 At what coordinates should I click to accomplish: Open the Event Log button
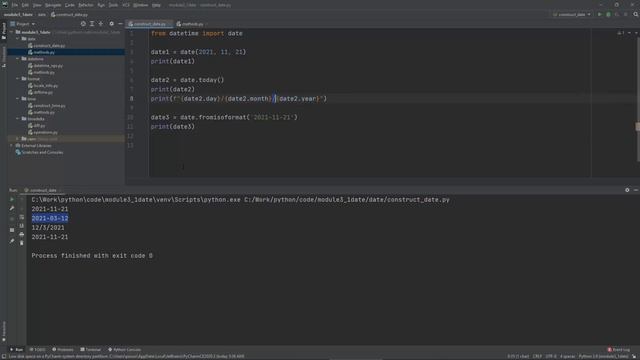619,350
